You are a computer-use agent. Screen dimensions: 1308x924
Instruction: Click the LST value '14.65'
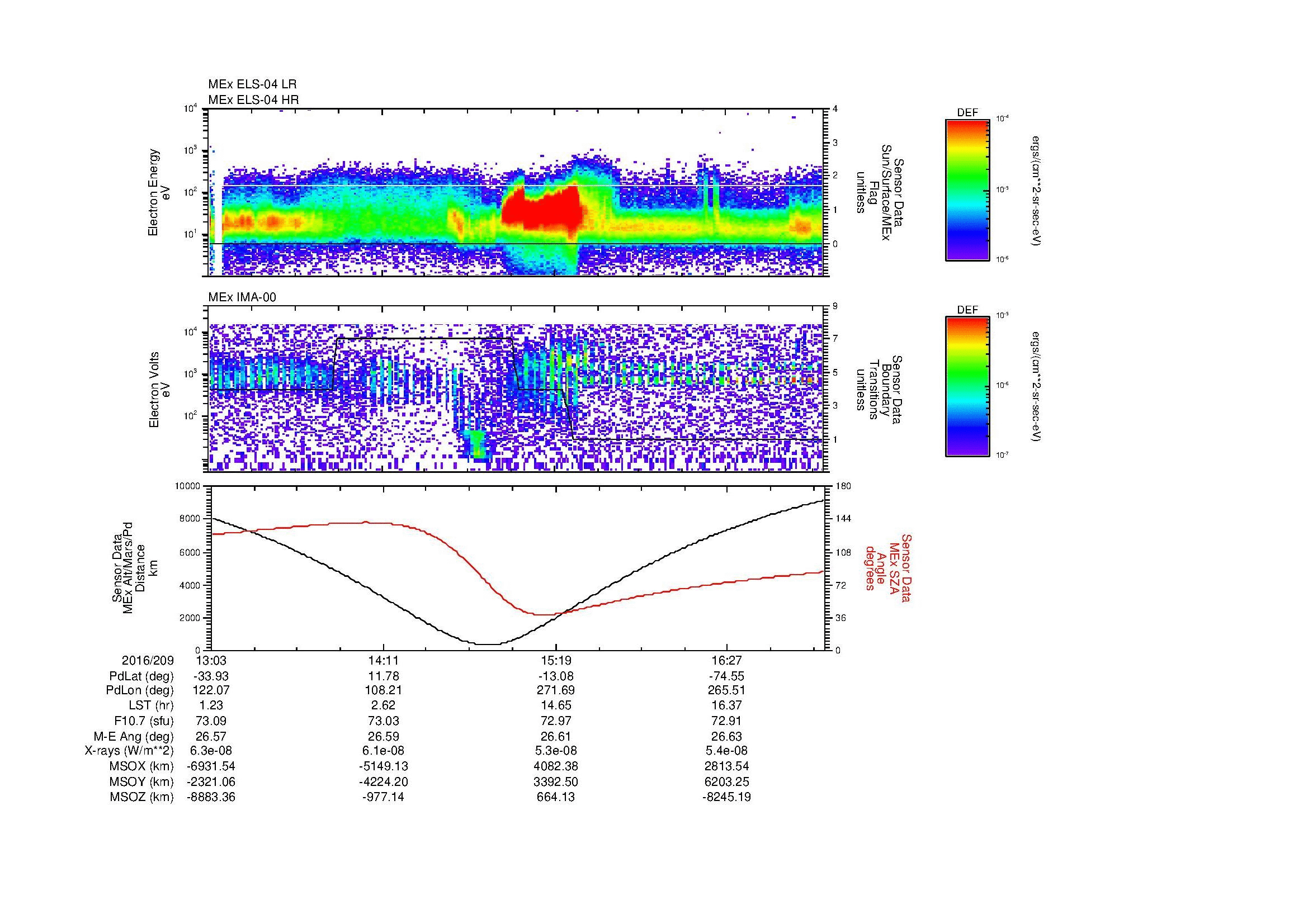[555, 705]
